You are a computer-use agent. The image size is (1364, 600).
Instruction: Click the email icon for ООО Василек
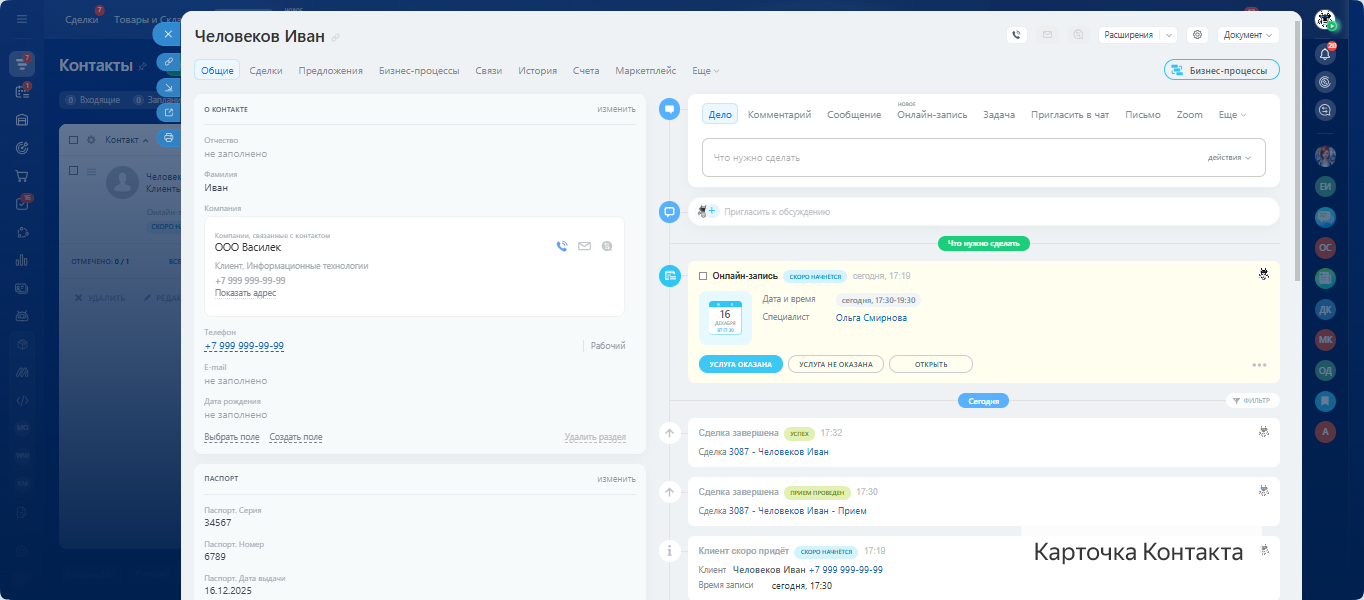click(x=584, y=246)
